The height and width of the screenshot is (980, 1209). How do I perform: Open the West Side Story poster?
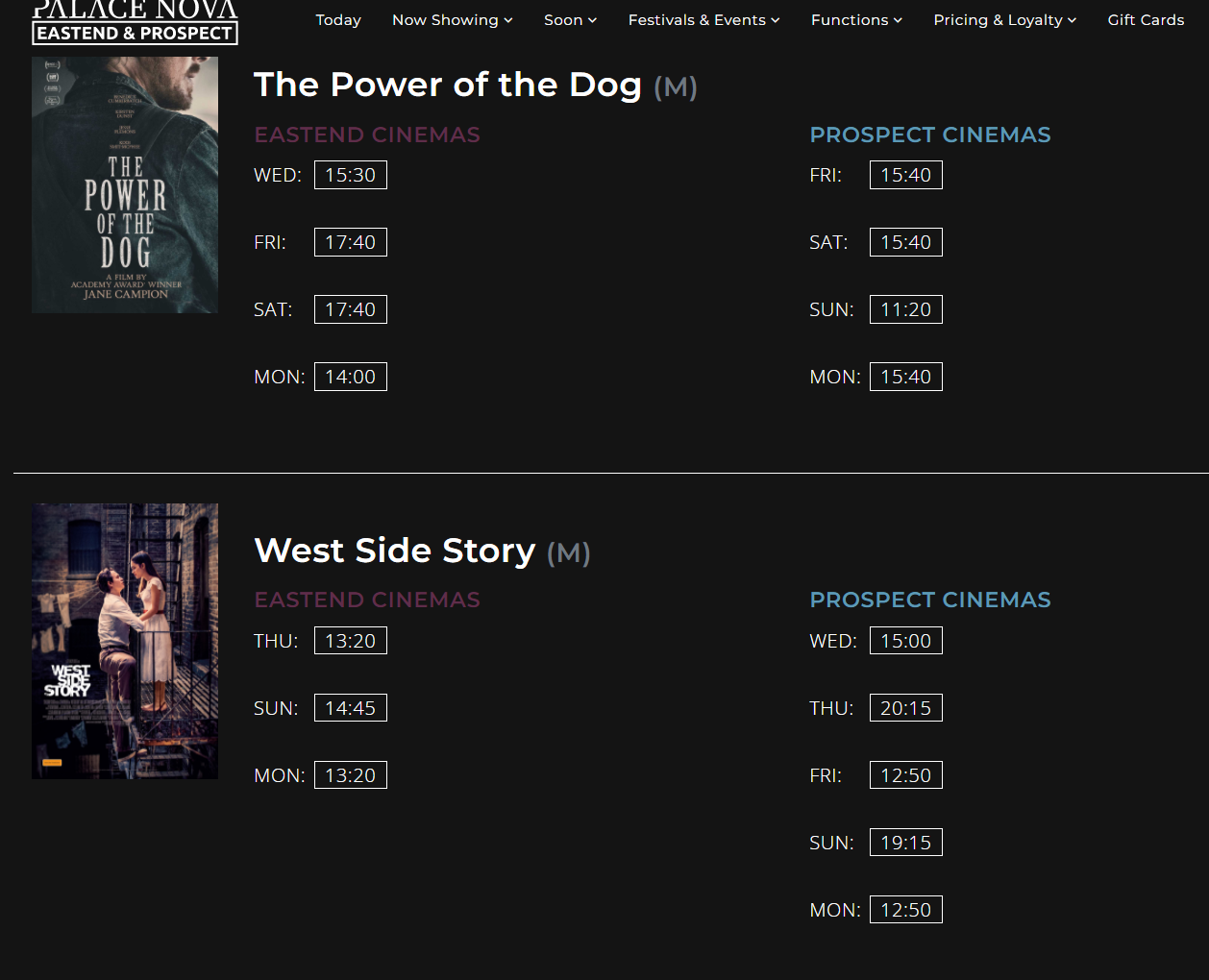(125, 641)
